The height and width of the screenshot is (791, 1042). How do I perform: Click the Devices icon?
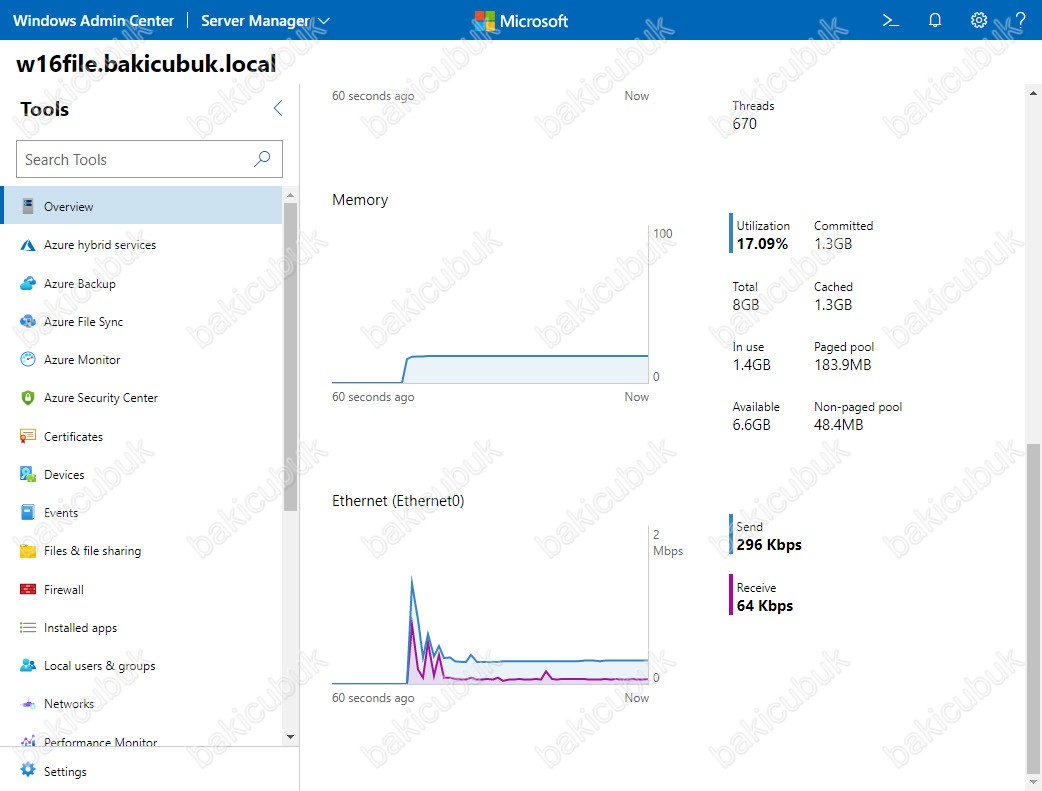pyautogui.click(x=28, y=474)
